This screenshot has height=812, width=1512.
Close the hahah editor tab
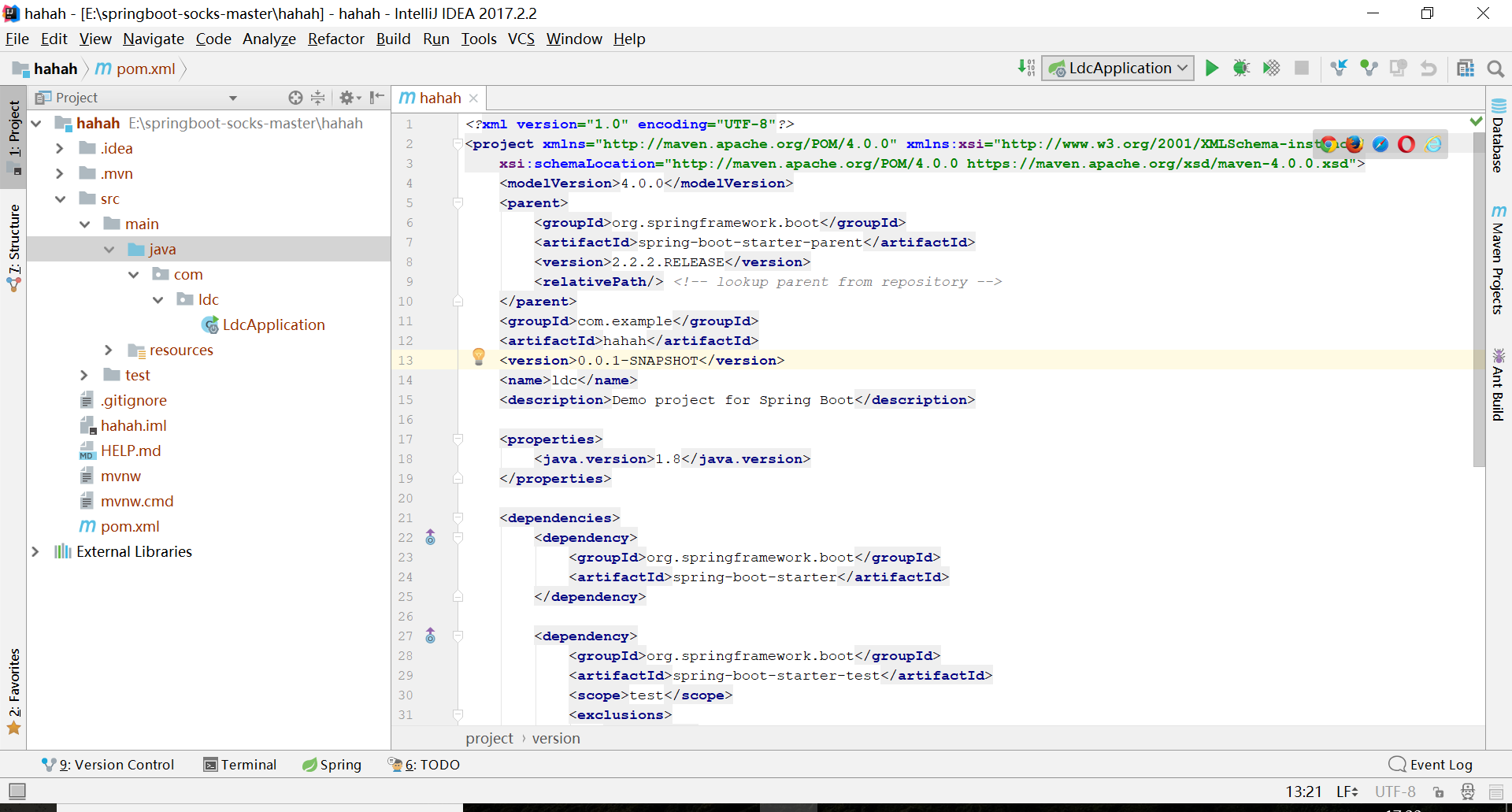coord(473,98)
